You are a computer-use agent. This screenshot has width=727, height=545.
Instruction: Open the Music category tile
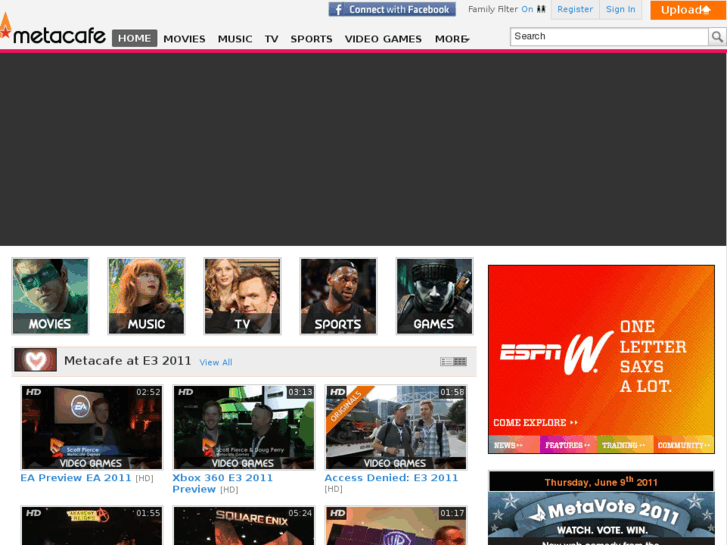[146, 296]
